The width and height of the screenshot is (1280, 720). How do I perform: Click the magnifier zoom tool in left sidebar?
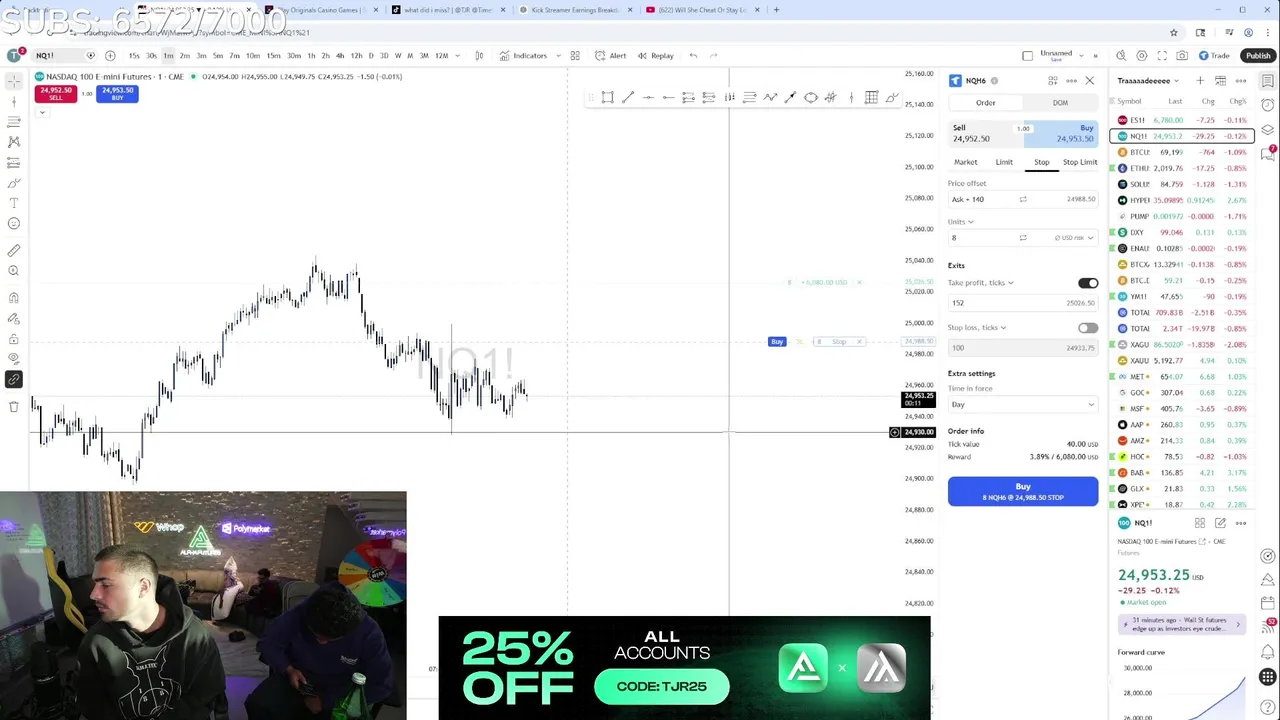(14, 271)
